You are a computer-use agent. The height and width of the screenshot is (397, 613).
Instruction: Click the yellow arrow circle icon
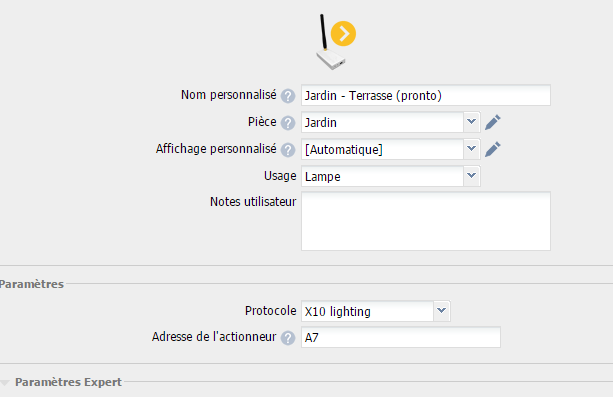pos(343,34)
